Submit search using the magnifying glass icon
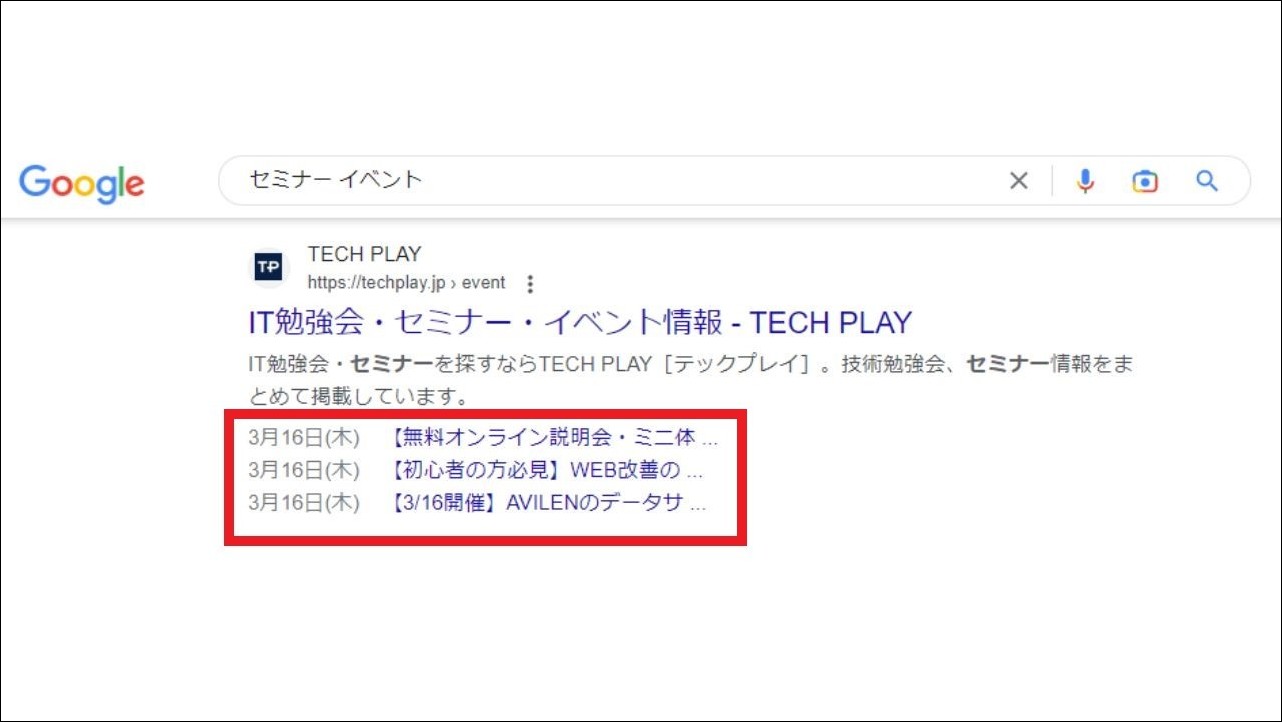This screenshot has width=1282, height=722. (1207, 181)
